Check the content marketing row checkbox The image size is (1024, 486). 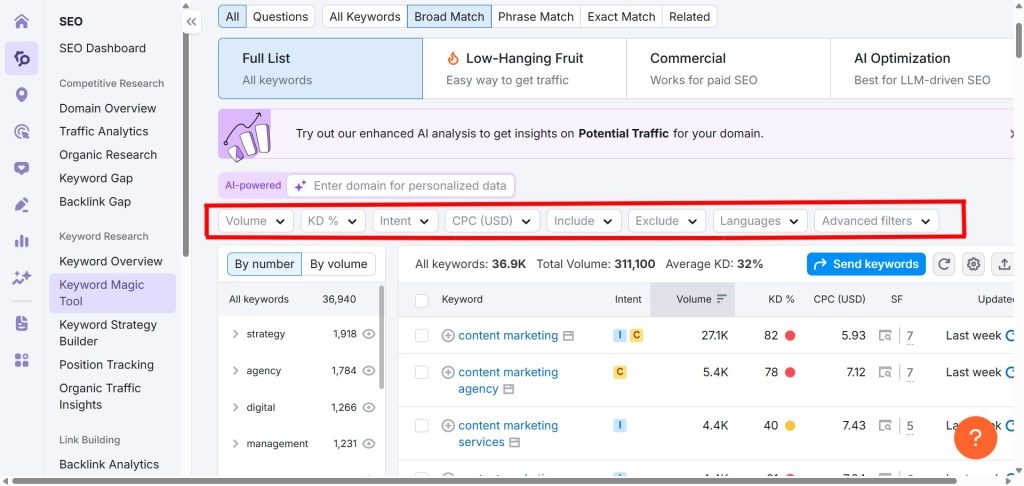click(x=422, y=336)
